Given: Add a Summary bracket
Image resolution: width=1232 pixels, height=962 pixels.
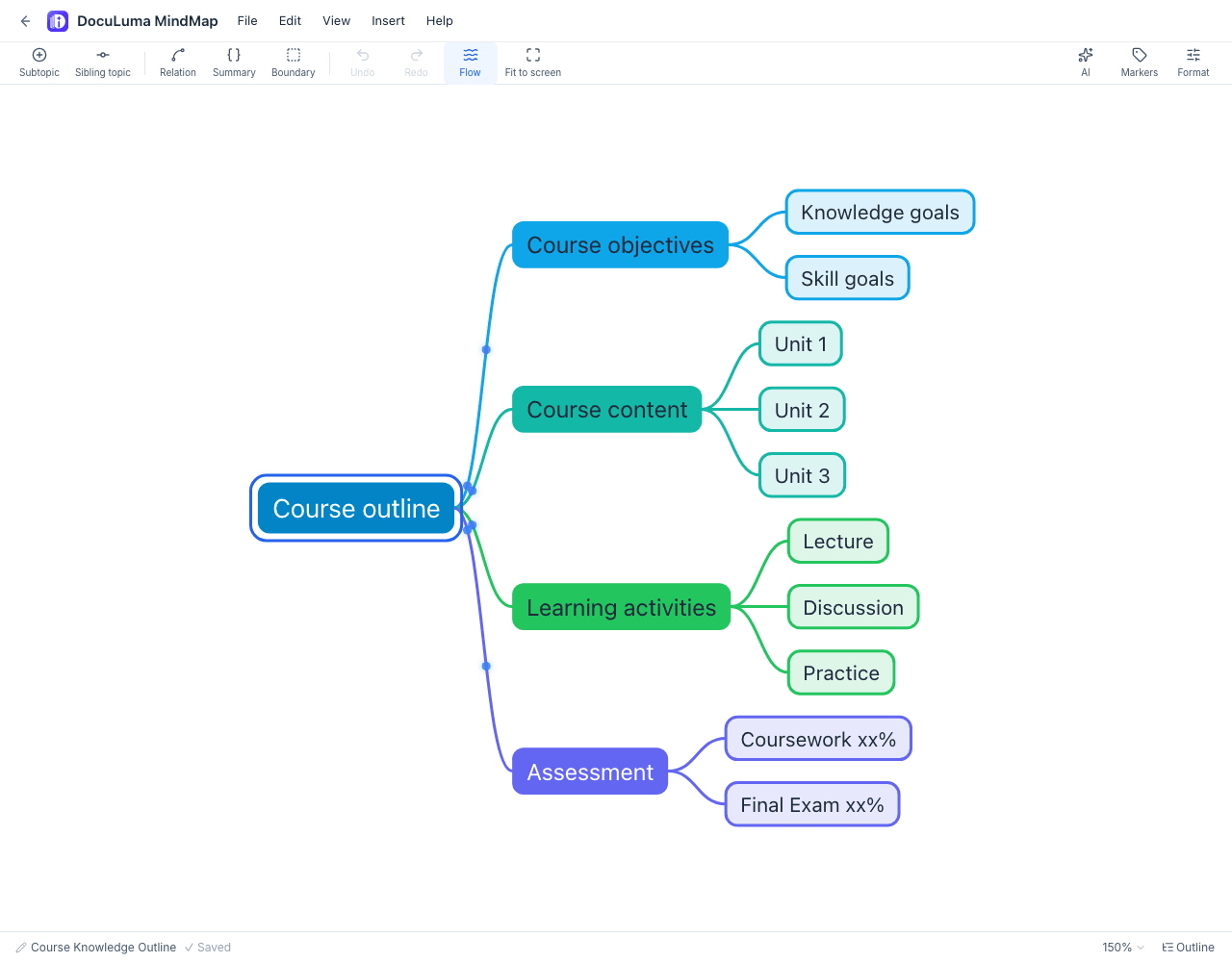Looking at the screenshot, I should [x=234, y=63].
